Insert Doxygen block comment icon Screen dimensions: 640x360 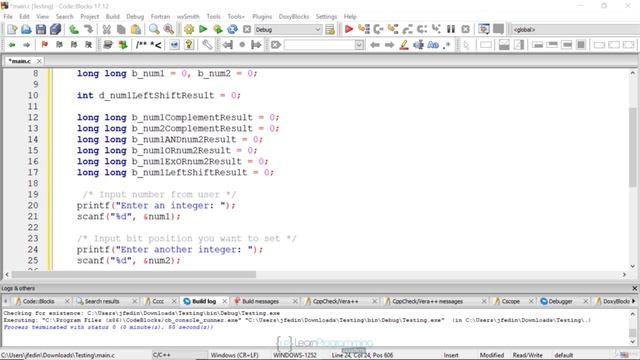[x=141, y=44]
